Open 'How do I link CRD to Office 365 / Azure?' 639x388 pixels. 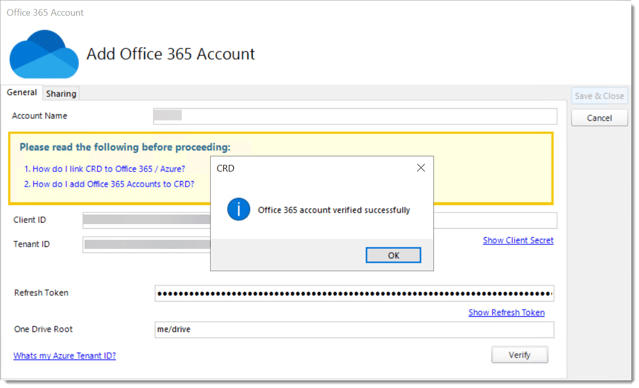tap(105, 169)
